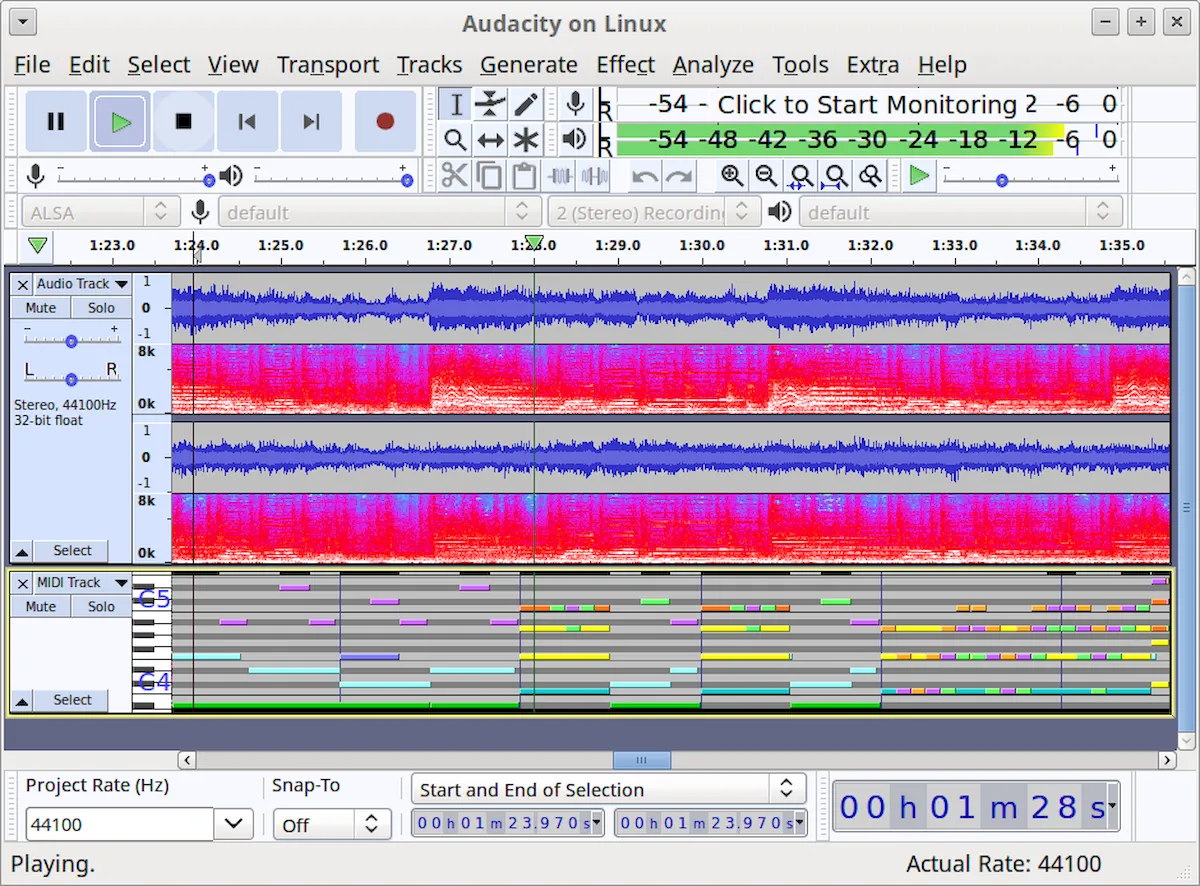Select the Zoom tool
1200x886 pixels.
tap(455, 140)
